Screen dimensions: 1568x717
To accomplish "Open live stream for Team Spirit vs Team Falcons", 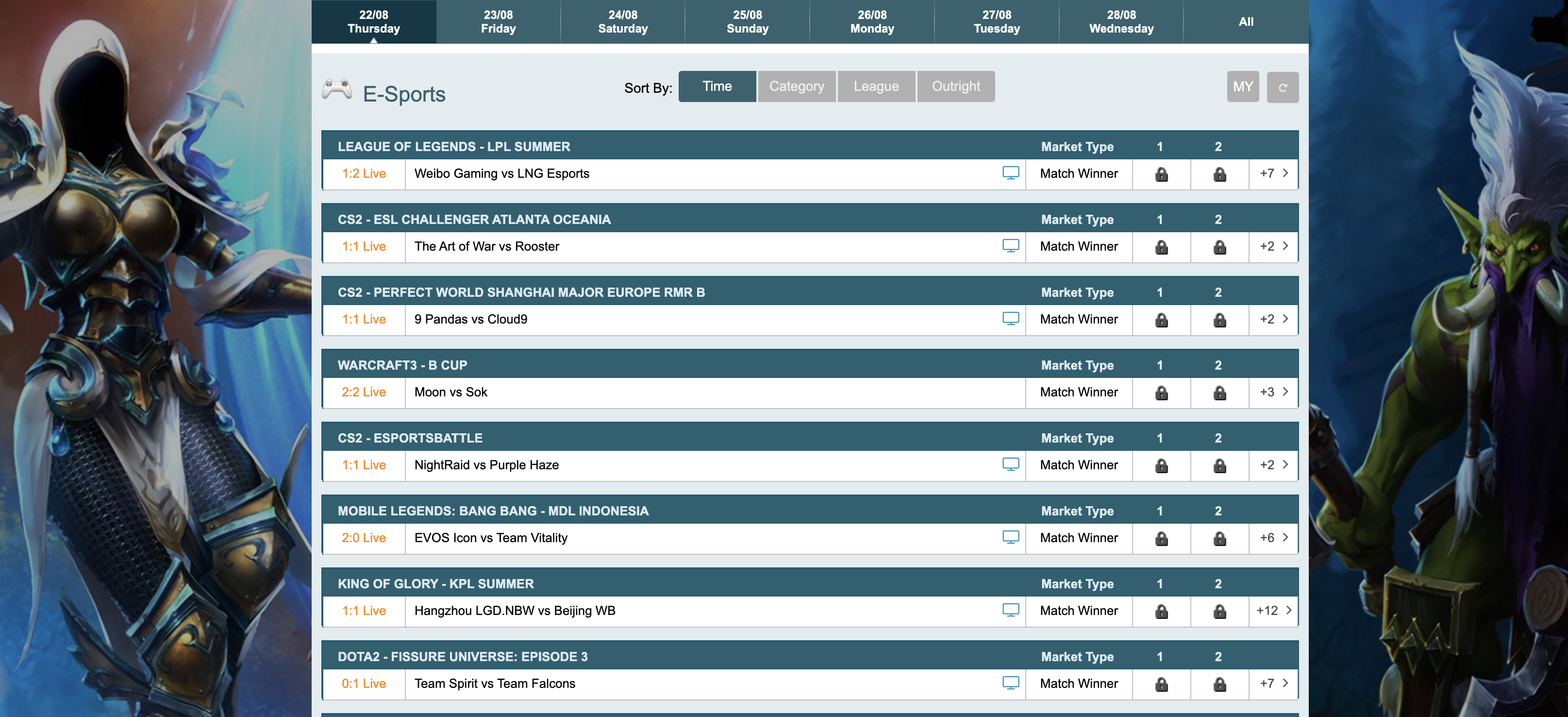I will tap(1010, 683).
